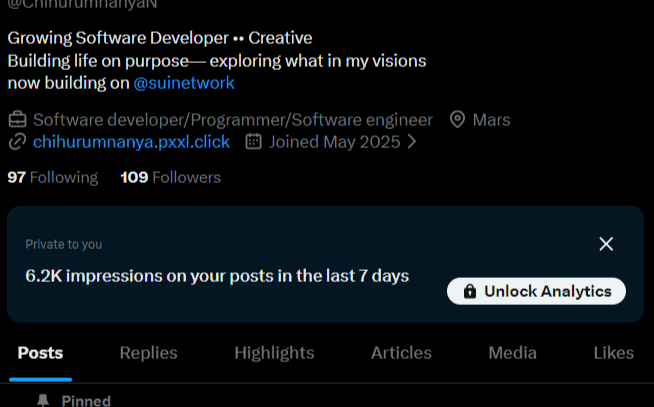Open the Media tab

click(513, 353)
